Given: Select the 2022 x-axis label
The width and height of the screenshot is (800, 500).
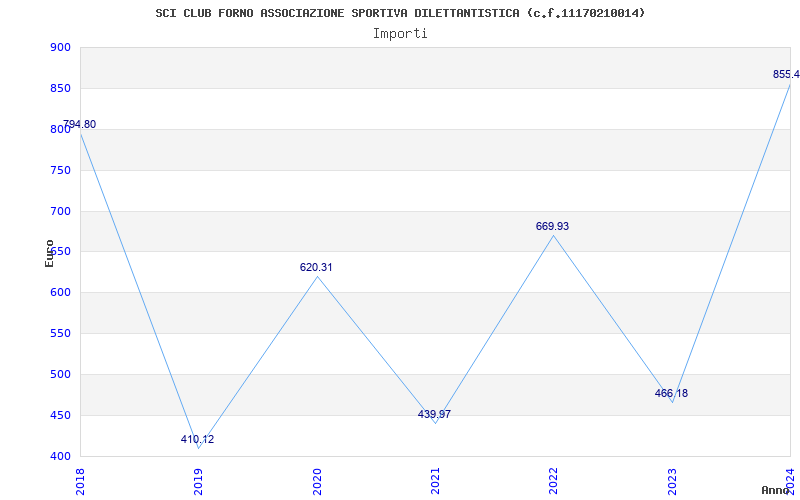Looking at the screenshot, I should click(x=553, y=482).
